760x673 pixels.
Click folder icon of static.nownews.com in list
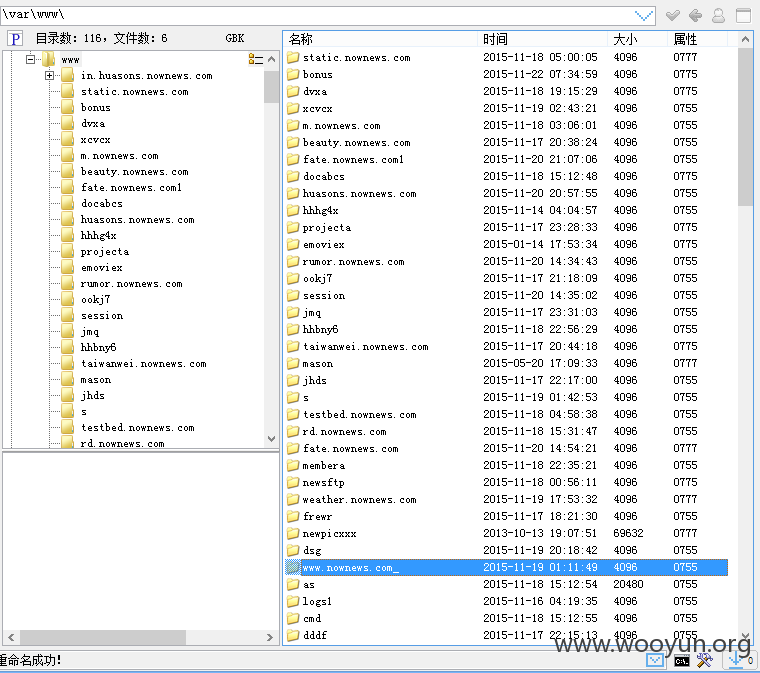click(x=293, y=58)
